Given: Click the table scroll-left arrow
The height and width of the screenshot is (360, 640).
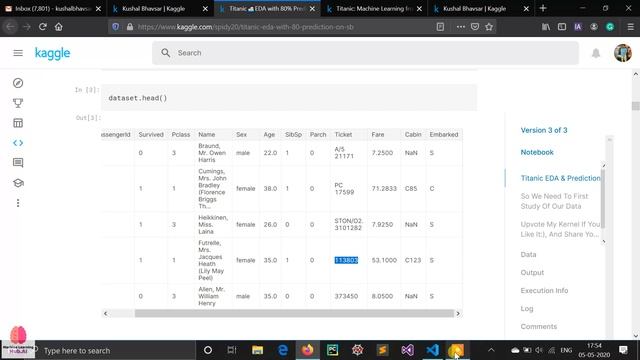Looking at the screenshot, I should [x=106, y=313].
